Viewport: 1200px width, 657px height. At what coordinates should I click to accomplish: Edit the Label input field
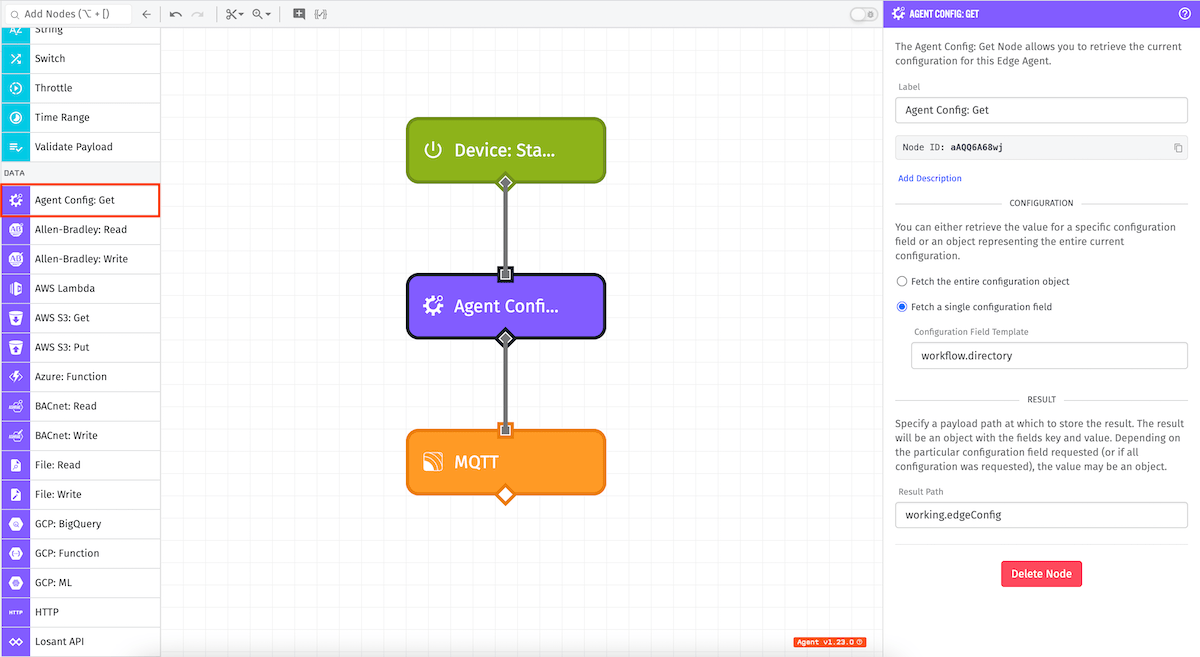(1041, 110)
